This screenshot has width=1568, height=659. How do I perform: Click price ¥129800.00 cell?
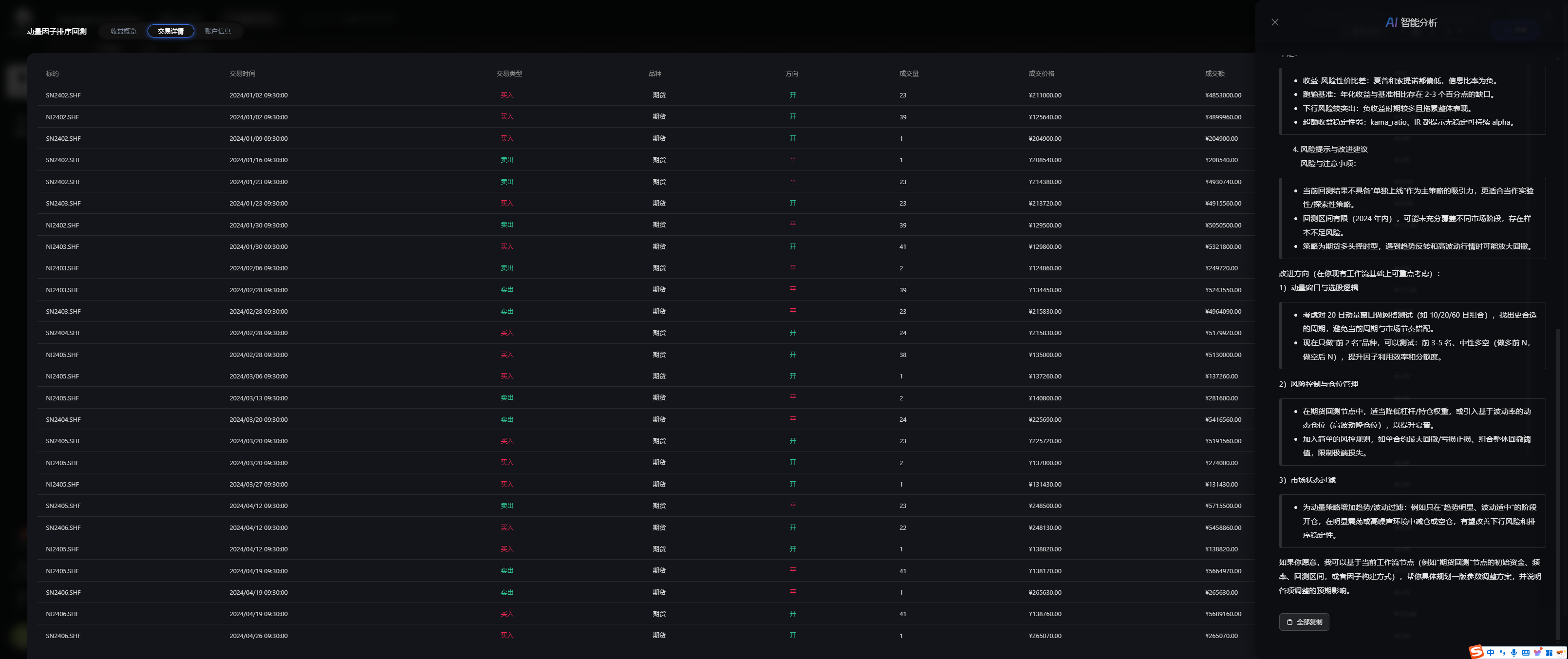coord(1045,246)
